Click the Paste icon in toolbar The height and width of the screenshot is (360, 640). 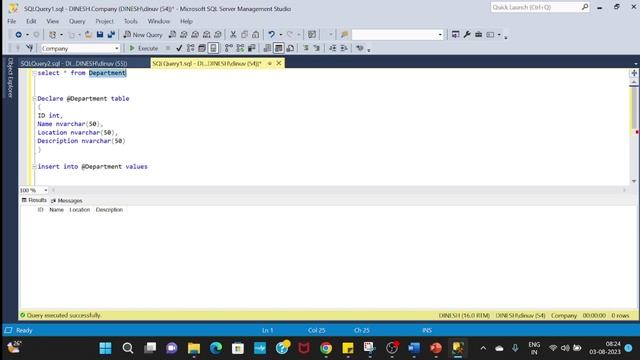coord(256,35)
